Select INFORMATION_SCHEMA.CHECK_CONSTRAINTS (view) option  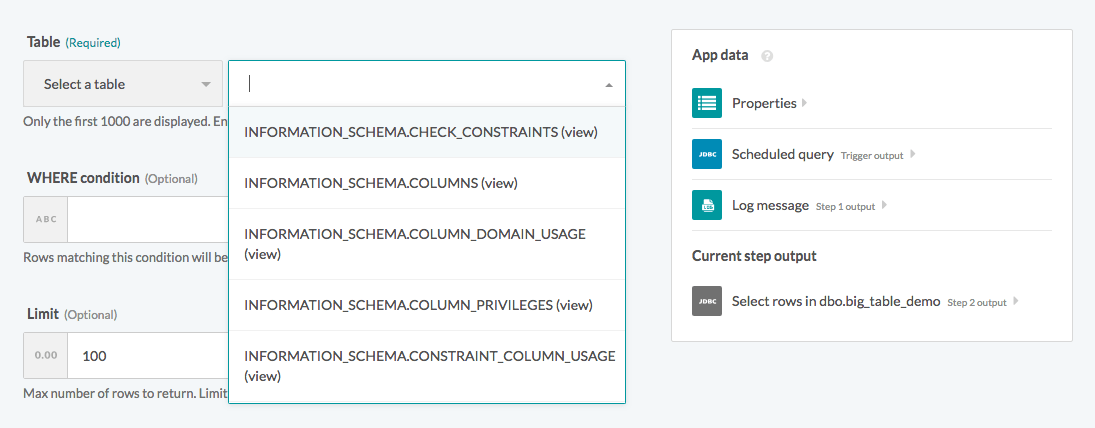coord(418,132)
